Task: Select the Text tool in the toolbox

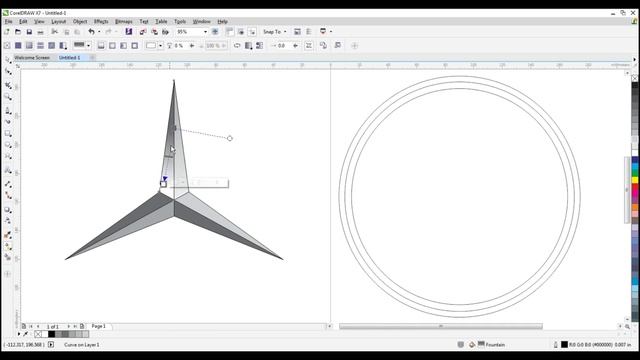Action: click(x=8, y=170)
